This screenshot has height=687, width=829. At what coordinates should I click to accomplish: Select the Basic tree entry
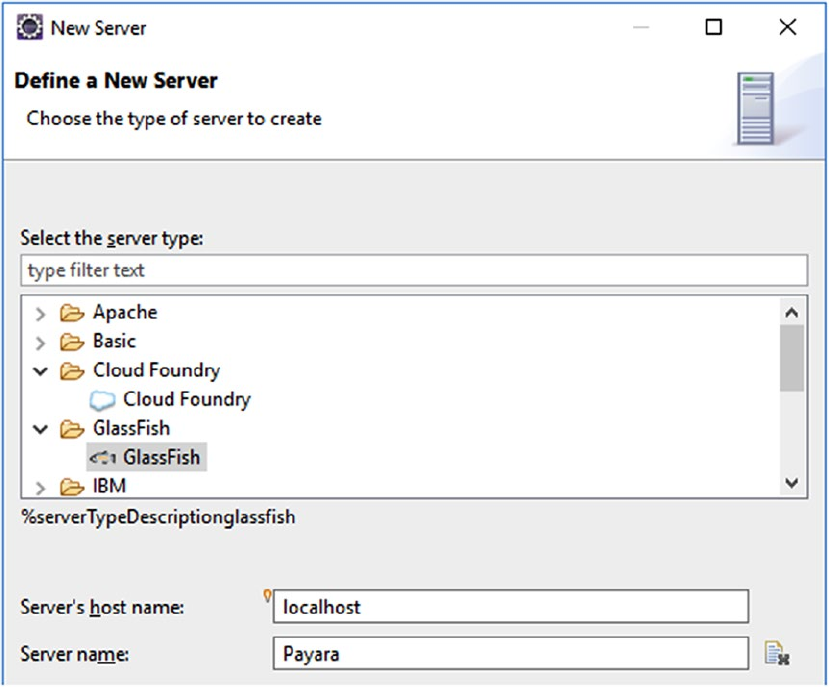click(x=115, y=341)
